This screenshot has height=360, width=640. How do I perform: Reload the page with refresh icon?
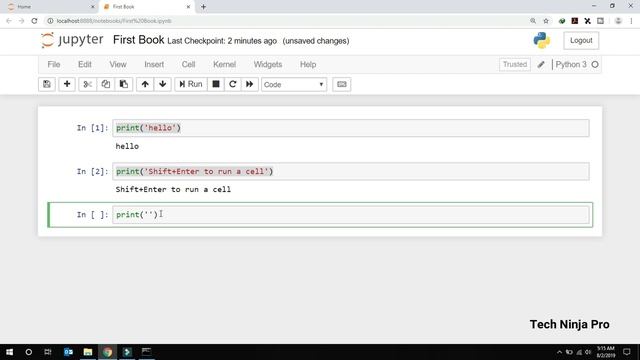click(x=34, y=21)
